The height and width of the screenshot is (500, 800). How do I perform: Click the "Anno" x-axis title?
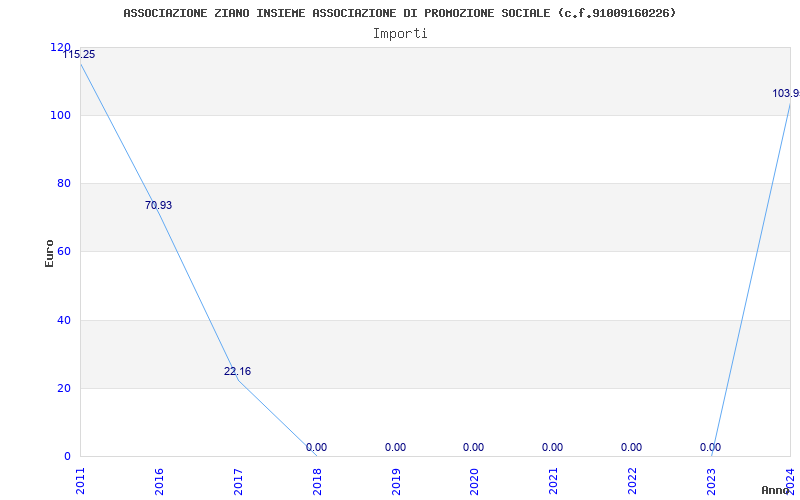[x=775, y=490]
